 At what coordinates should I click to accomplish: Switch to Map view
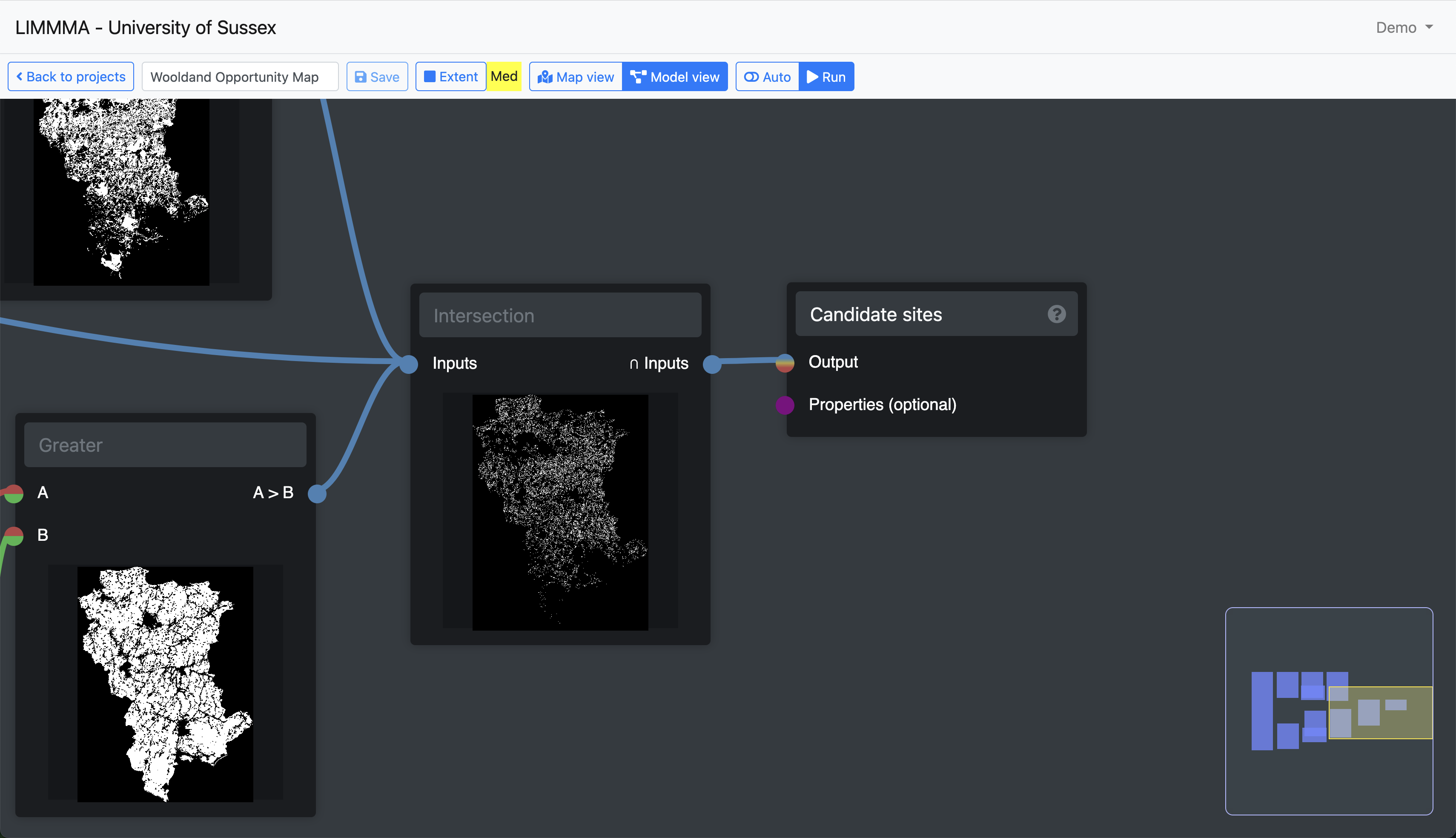pyautogui.click(x=575, y=77)
